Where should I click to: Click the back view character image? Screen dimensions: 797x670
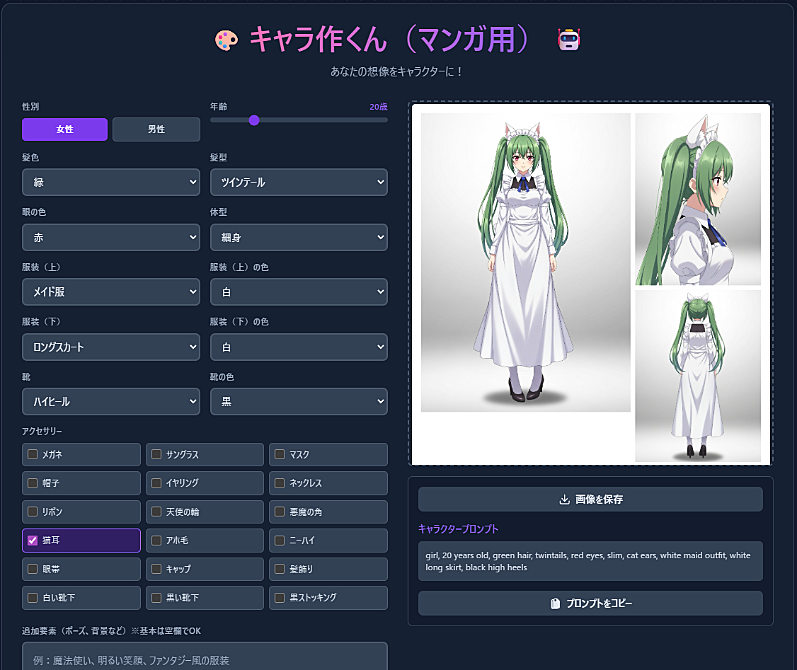697,375
